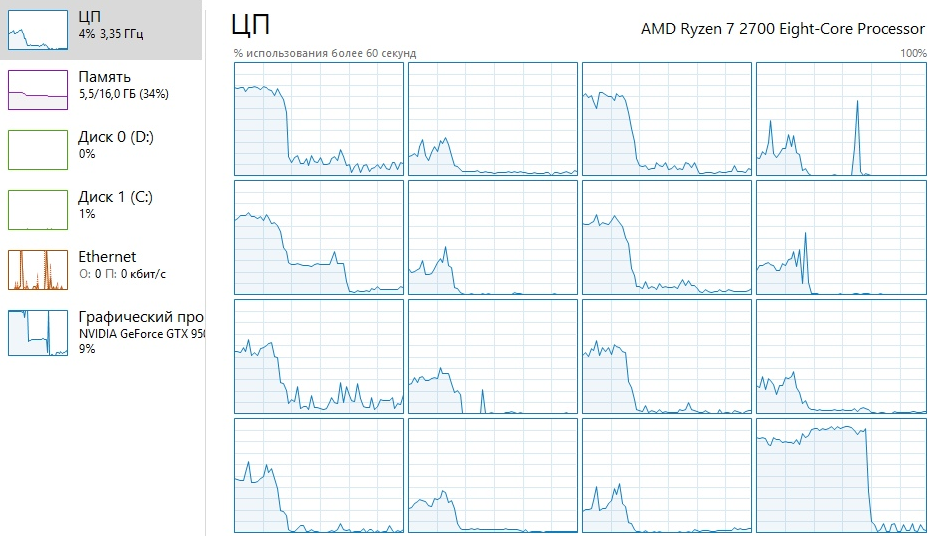
Task: Click the 4% 3,35 ГГц CPU reading
Action: tap(112, 34)
